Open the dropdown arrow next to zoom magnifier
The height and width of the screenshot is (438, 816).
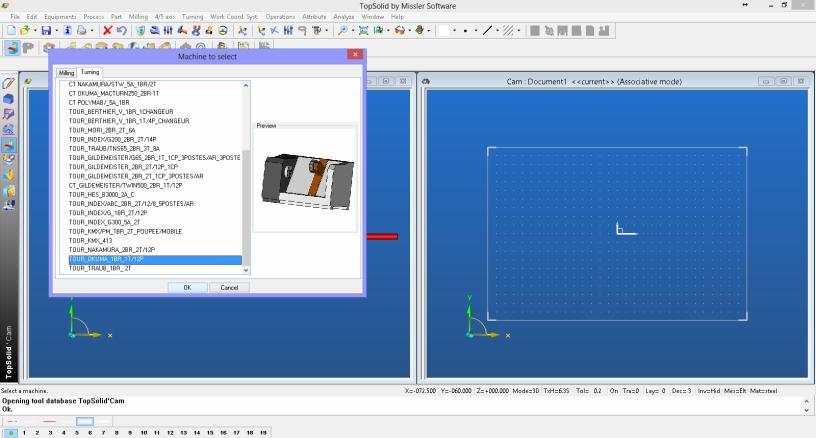353,31
